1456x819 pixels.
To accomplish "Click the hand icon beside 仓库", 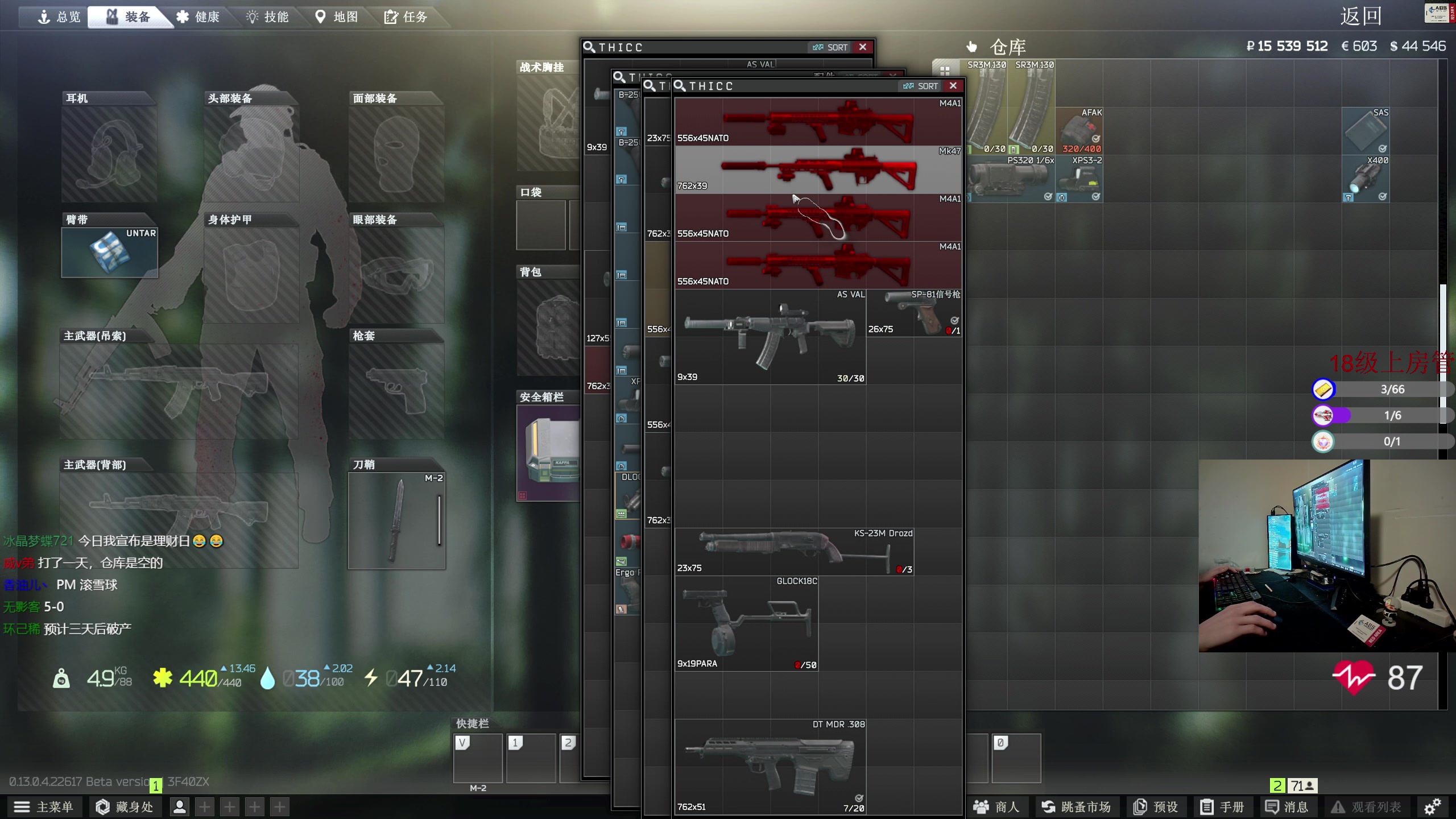I will pyautogui.click(x=971, y=47).
